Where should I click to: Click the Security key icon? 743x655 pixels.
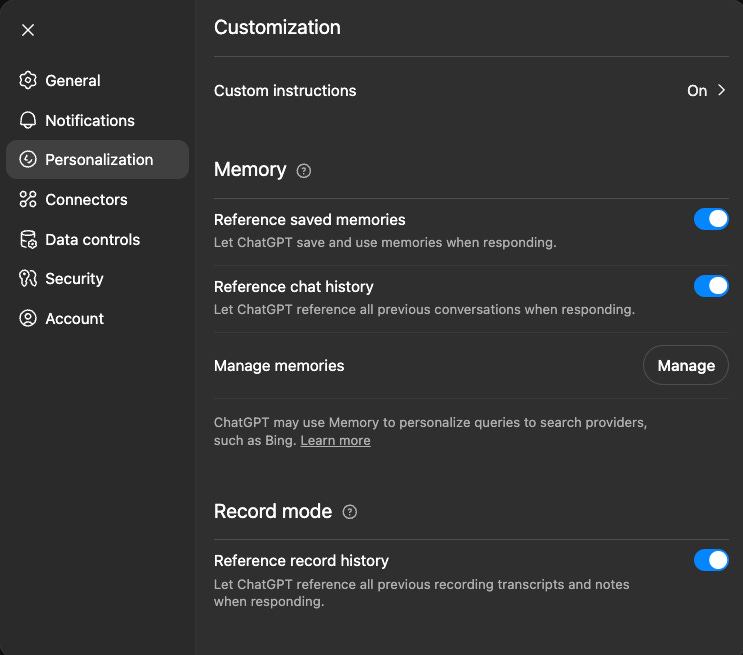coord(28,279)
